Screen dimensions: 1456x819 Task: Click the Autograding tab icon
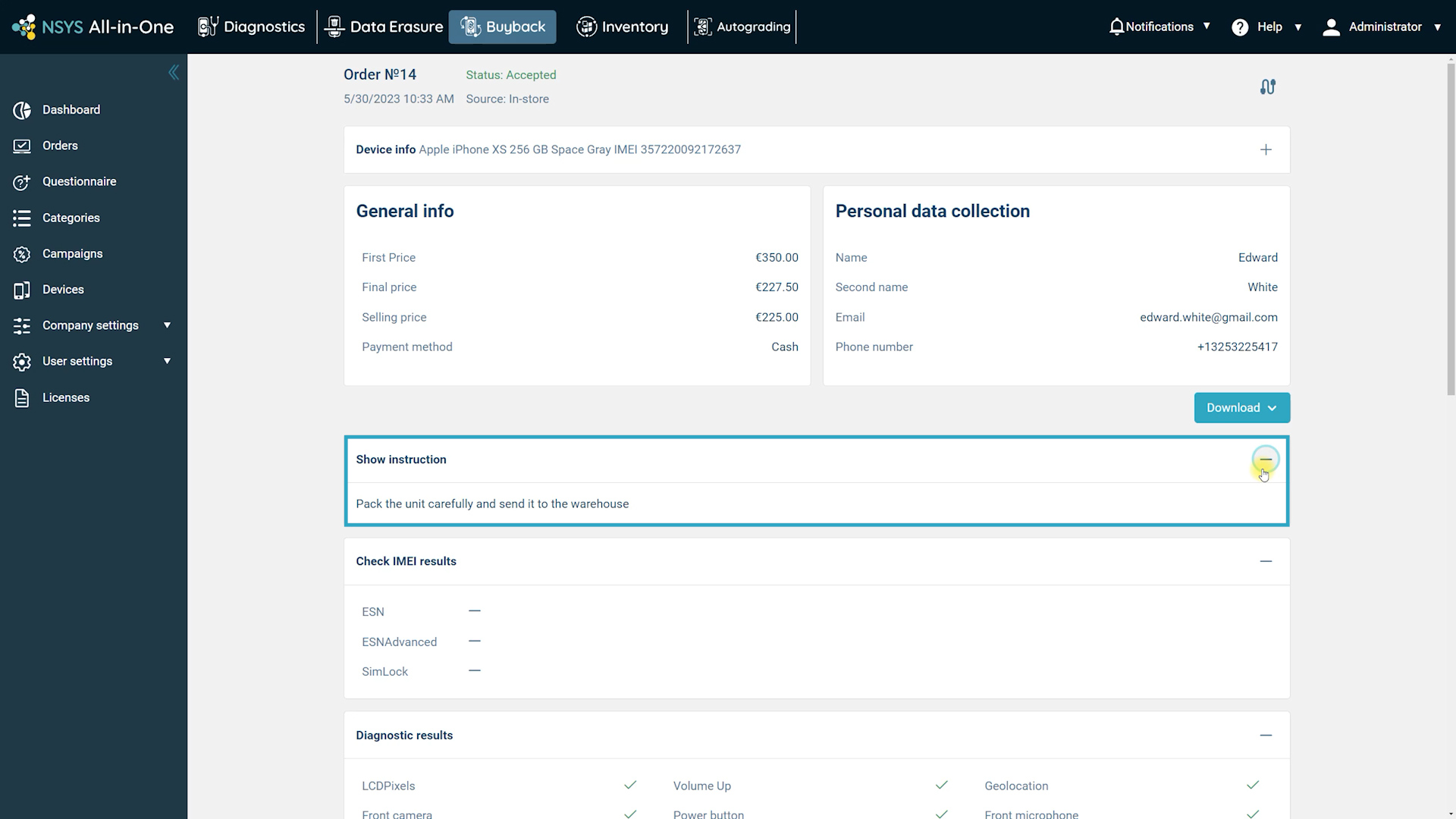point(703,27)
